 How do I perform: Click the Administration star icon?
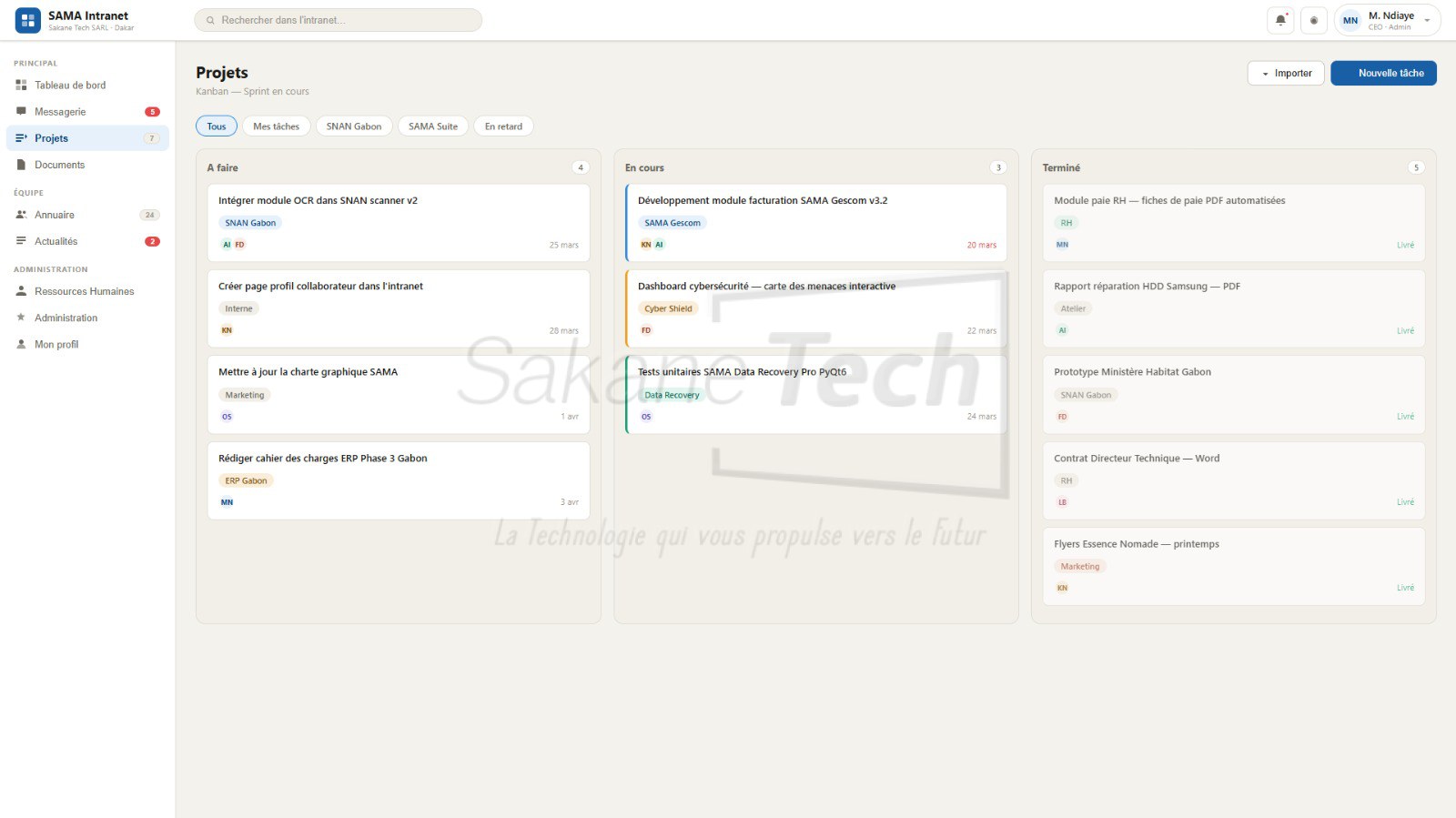tap(21, 318)
